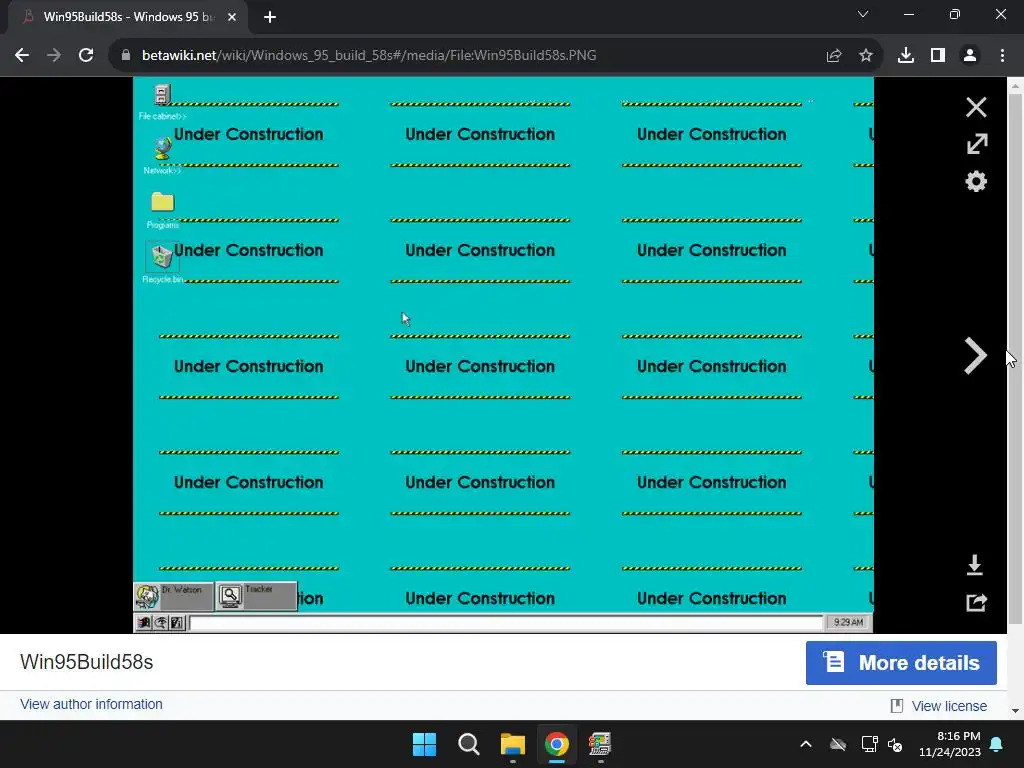Select the Win95Build58s browser tab
This screenshot has height=768, width=1024.
pyautogui.click(x=128, y=17)
